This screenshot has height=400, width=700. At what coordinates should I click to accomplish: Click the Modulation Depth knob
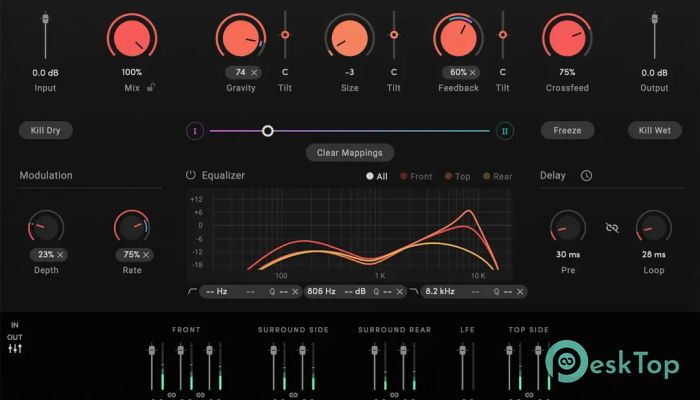click(46, 227)
